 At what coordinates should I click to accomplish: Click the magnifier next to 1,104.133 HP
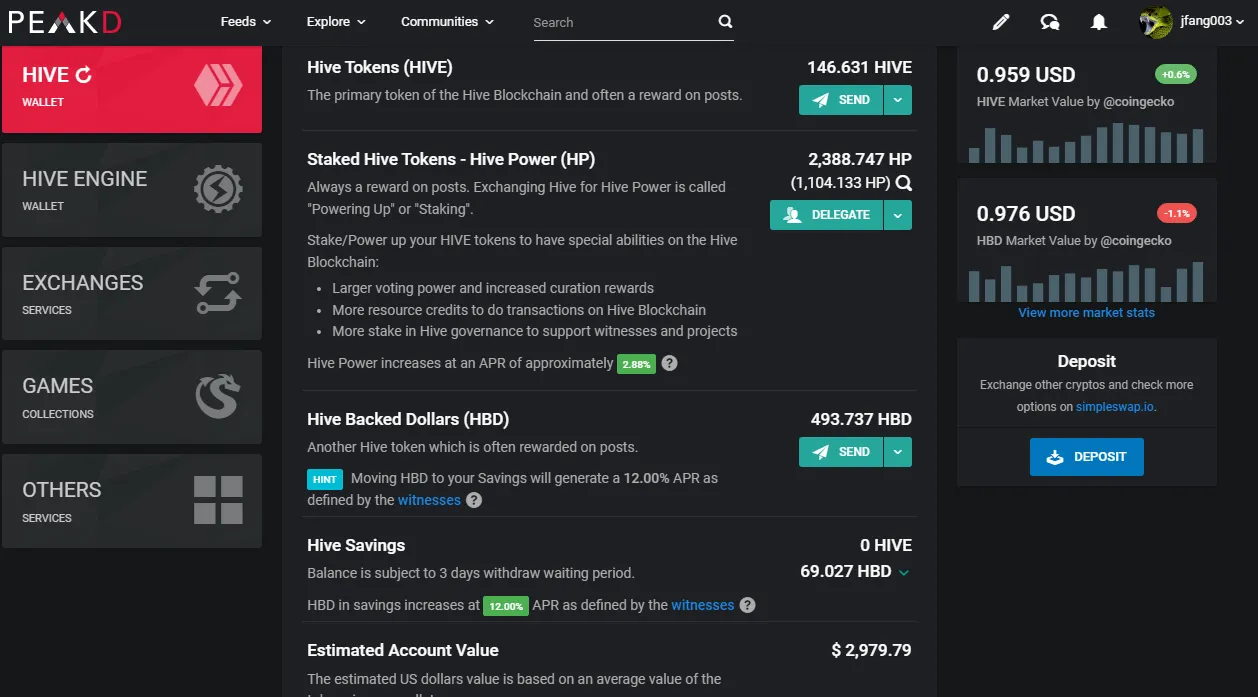click(x=903, y=183)
